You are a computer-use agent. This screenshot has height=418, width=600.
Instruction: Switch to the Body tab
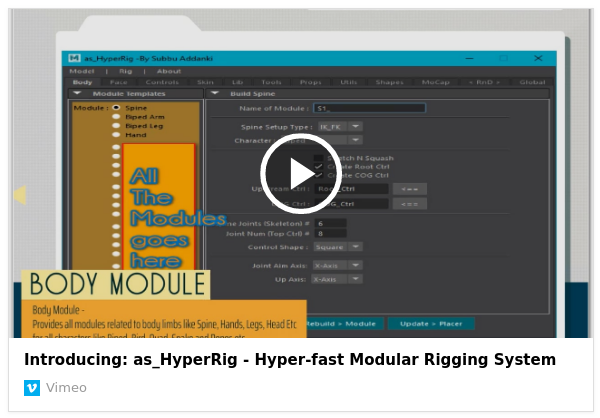82,82
